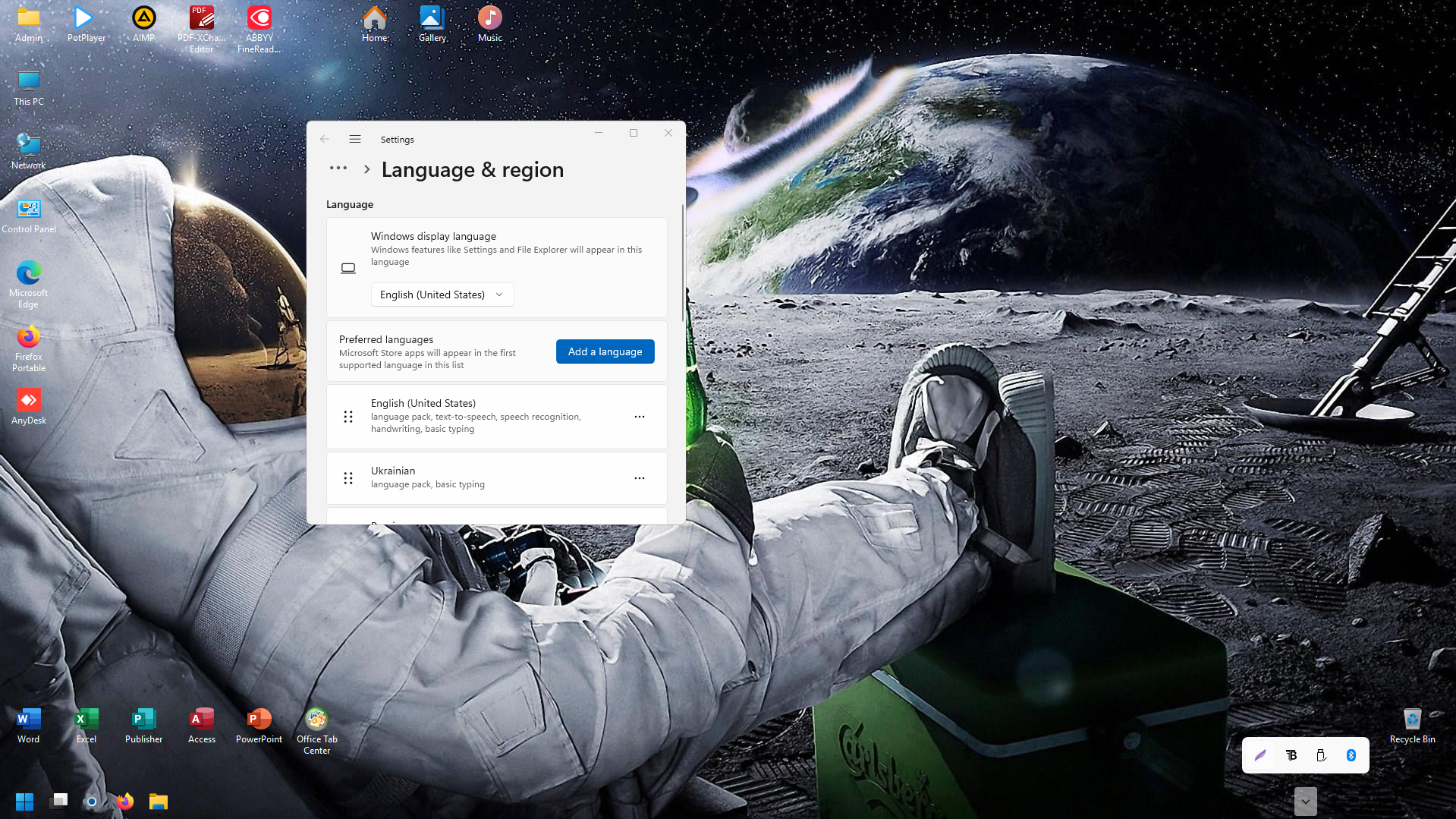Open the AnyDesk desktop shortcut
This screenshot has height=819, width=1456.
coord(29,407)
